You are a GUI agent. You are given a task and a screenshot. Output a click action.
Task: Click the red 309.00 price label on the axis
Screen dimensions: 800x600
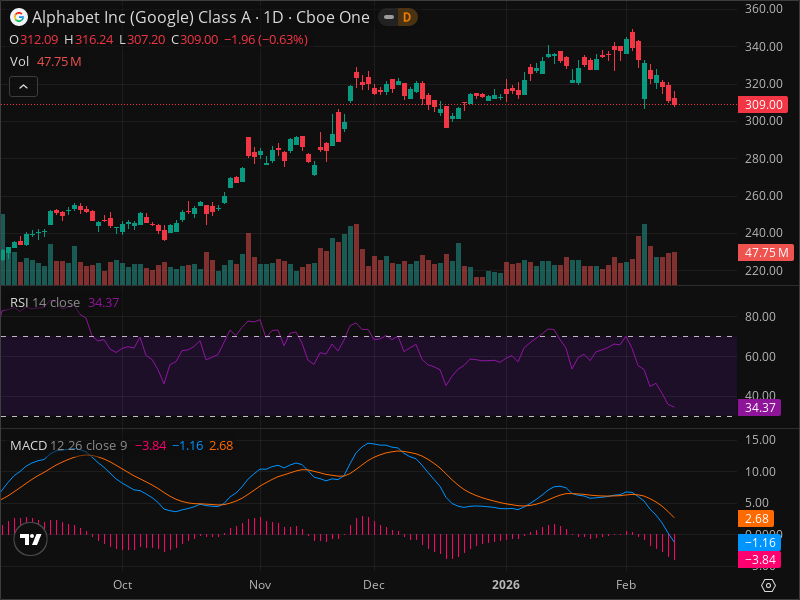763,105
